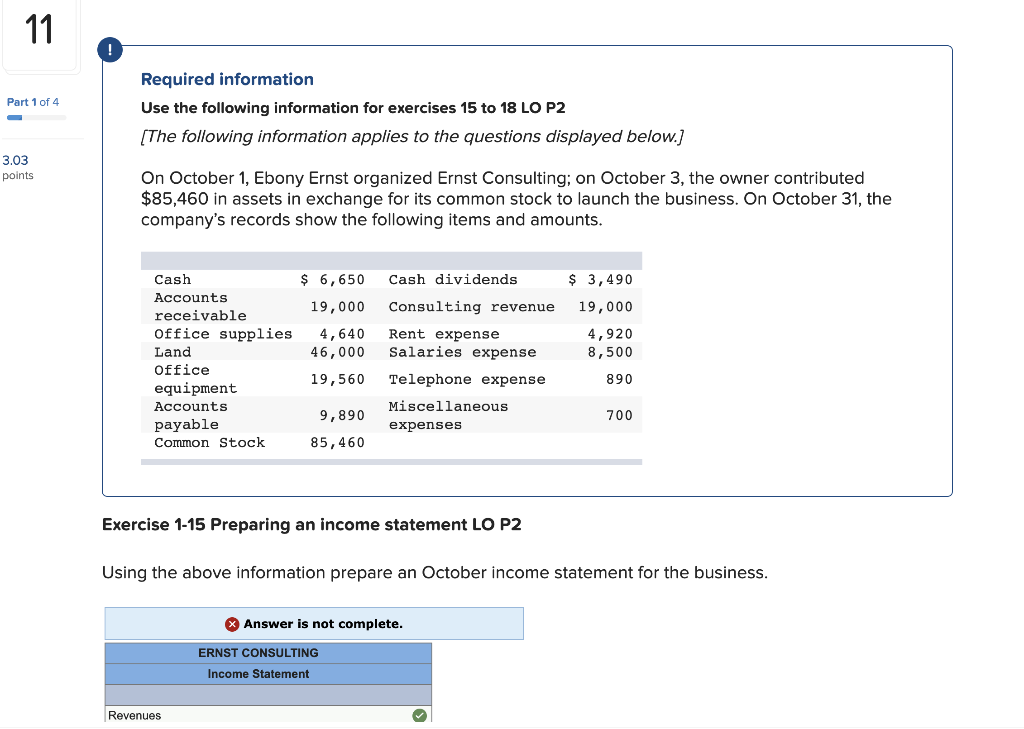This screenshot has width=1024, height=729.
Task: Select Salaries expense amount 8,500
Action: pos(610,352)
